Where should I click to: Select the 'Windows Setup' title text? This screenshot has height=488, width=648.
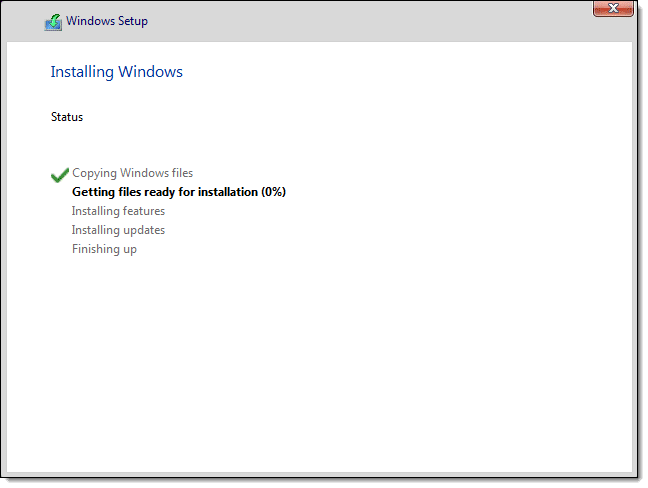point(107,21)
